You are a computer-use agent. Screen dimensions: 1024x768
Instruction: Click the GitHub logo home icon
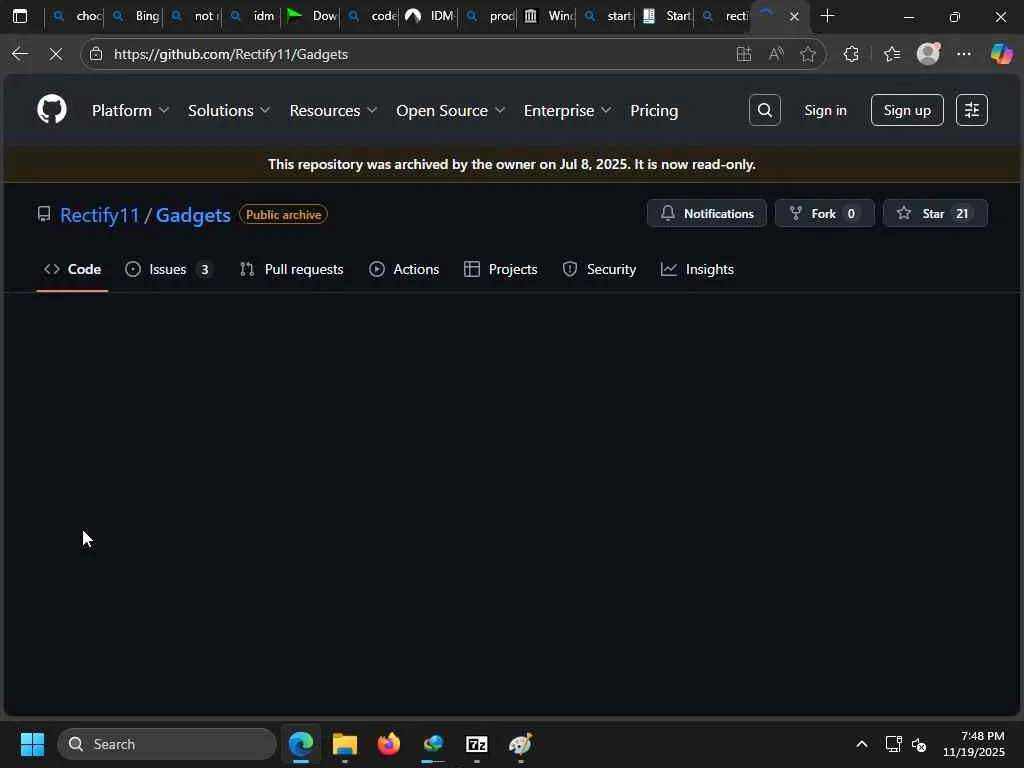[52, 109]
